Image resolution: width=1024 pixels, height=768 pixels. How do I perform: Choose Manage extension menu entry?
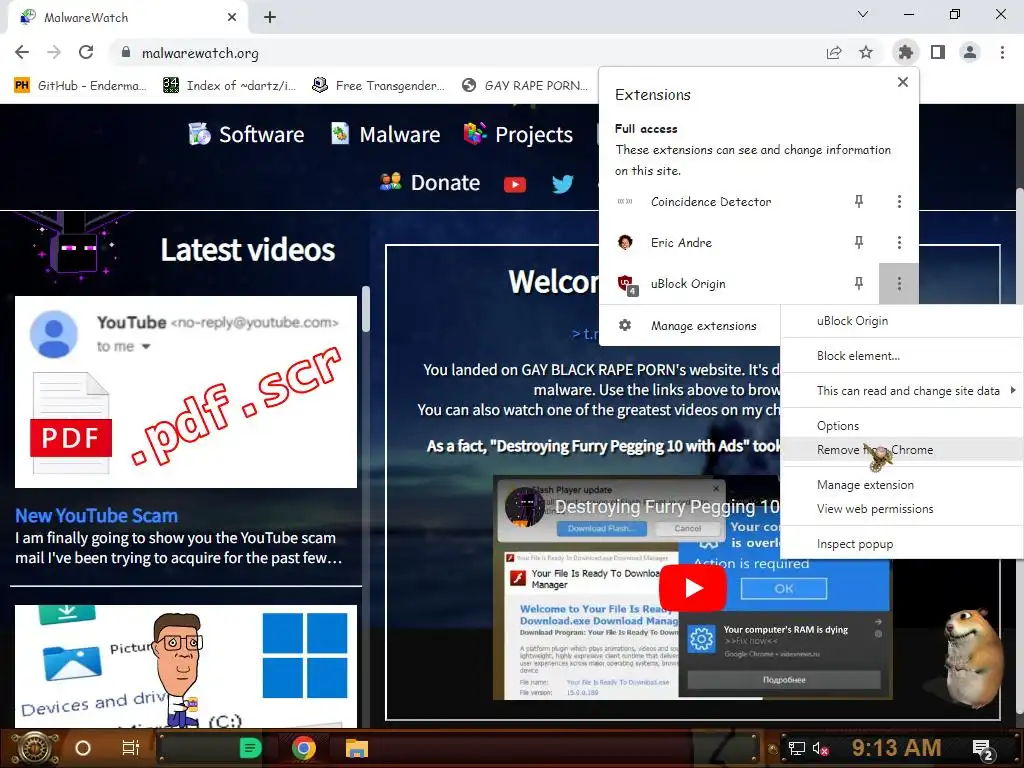tap(901, 485)
